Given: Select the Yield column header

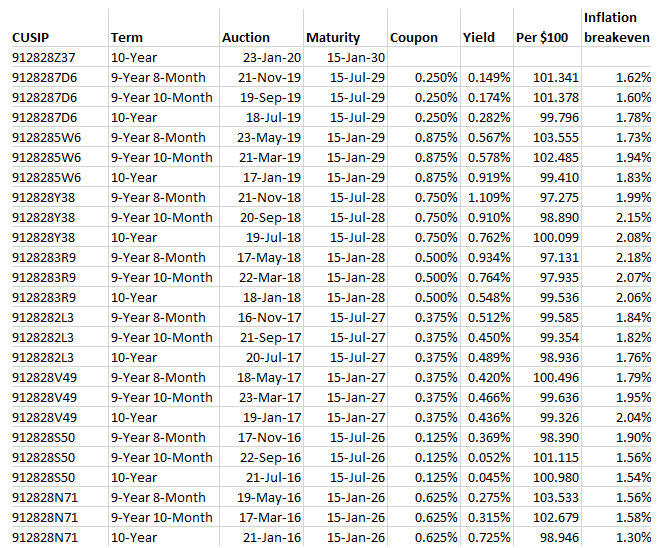Looking at the screenshot, I should tap(479, 37).
